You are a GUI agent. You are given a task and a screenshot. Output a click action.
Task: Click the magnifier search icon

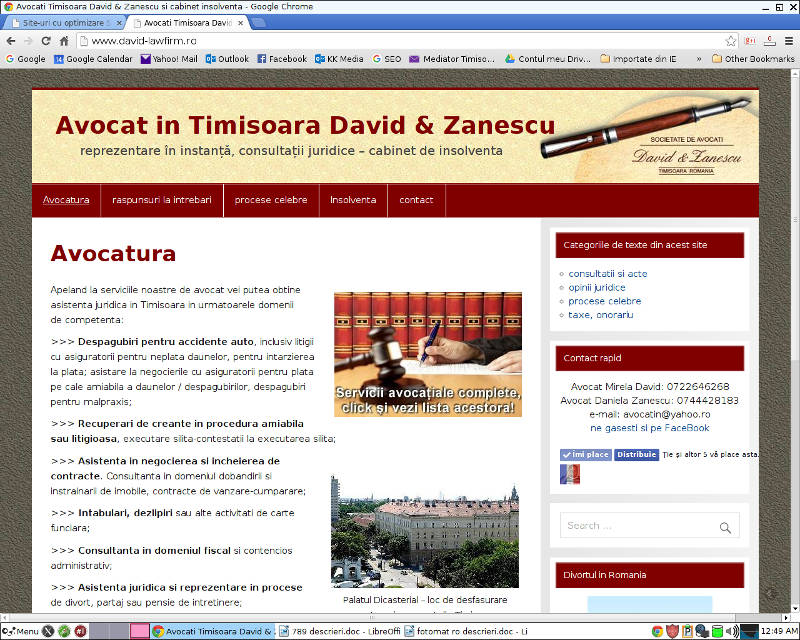coord(725,527)
